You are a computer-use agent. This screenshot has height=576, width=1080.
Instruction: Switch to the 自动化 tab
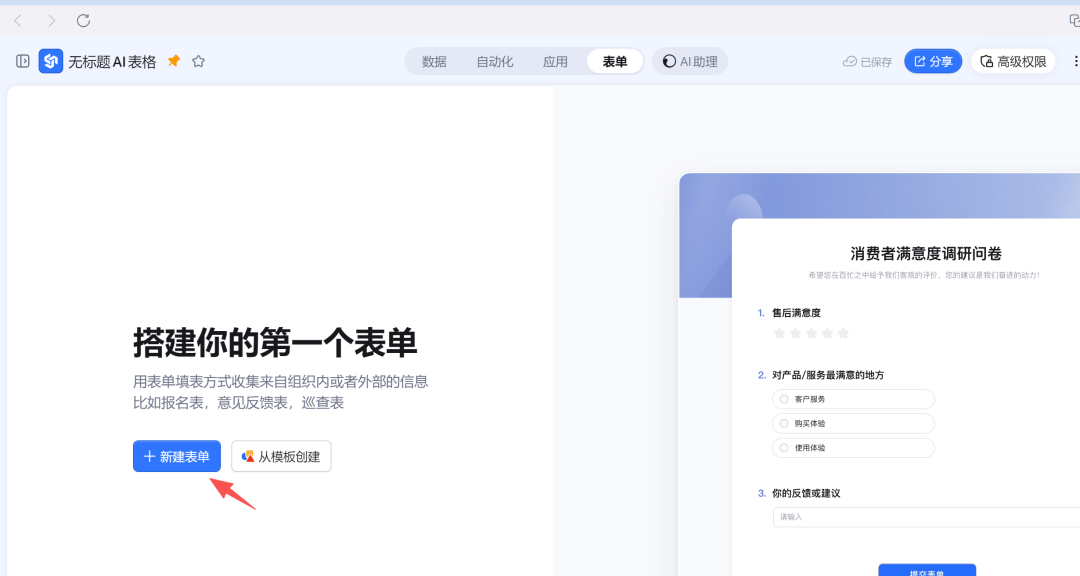coord(495,60)
